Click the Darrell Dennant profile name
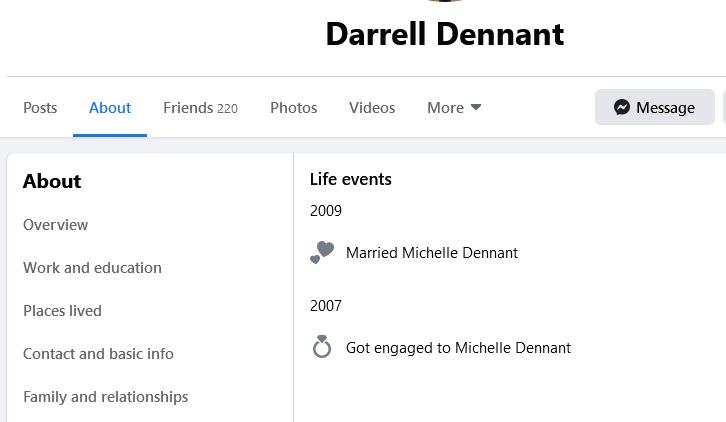Viewport: 726px width, 422px height. (x=444, y=34)
